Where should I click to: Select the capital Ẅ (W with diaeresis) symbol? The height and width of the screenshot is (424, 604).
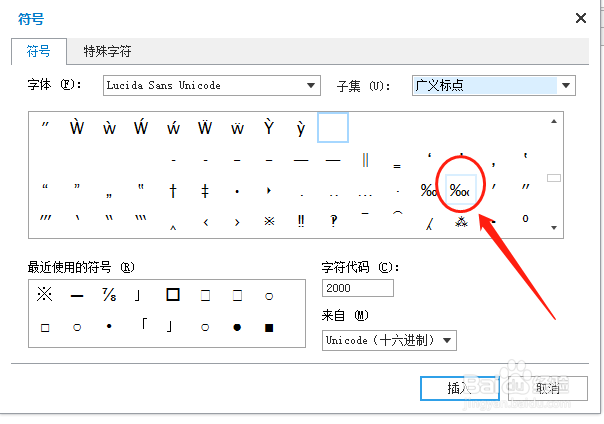205,127
